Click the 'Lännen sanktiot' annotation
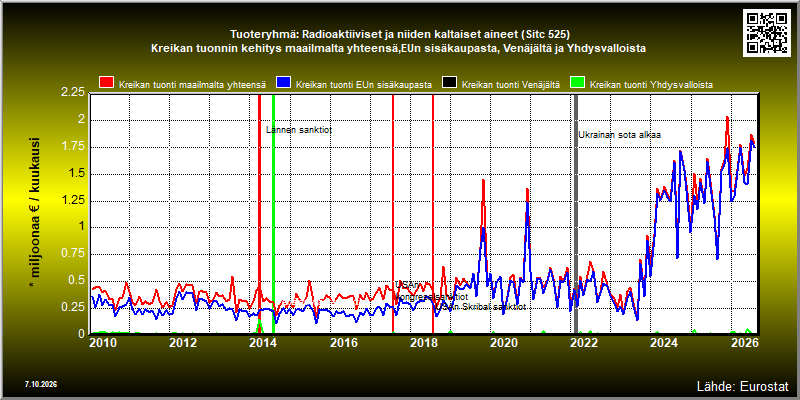 (x=299, y=130)
